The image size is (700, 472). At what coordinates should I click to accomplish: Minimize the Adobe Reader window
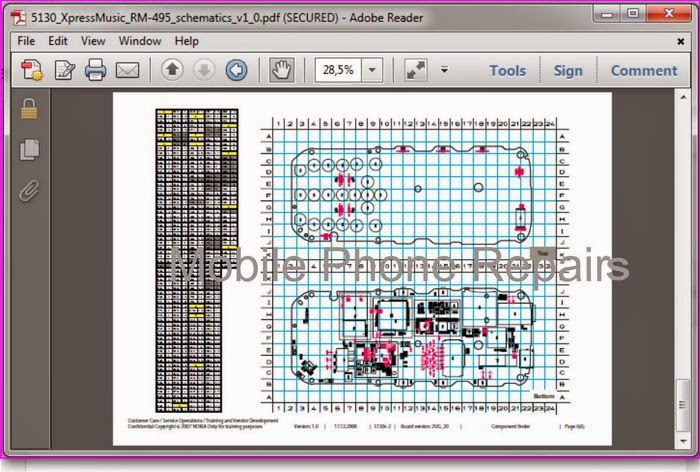(x=607, y=14)
